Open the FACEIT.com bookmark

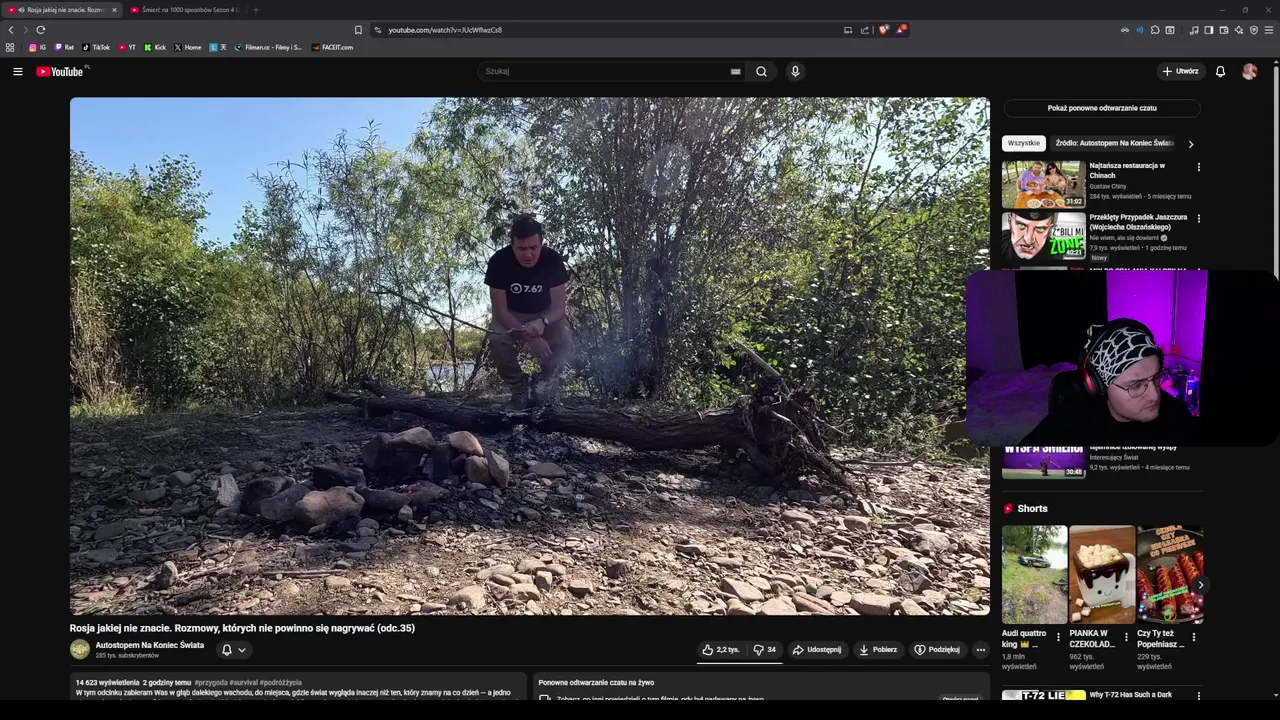332,47
